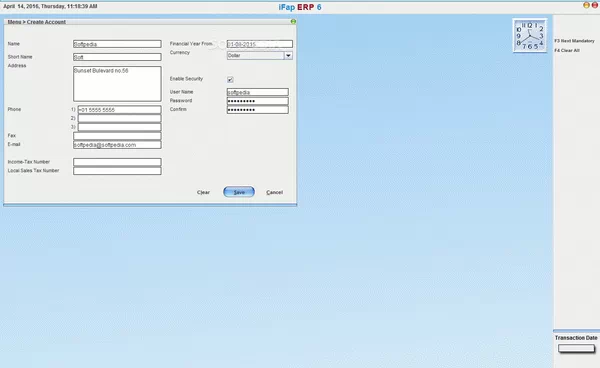Click the Financial Year From date field
Viewport: 600px width, 368px height.
pyautogui.click(x=259, y=44)
